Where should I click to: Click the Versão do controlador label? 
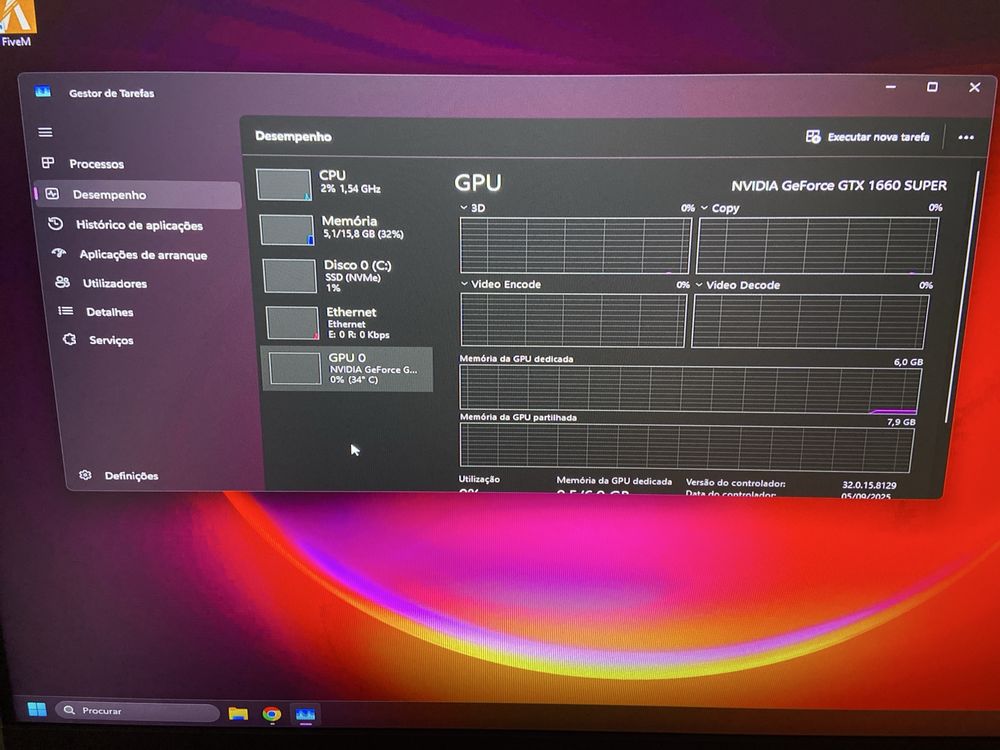click(735, 483)
